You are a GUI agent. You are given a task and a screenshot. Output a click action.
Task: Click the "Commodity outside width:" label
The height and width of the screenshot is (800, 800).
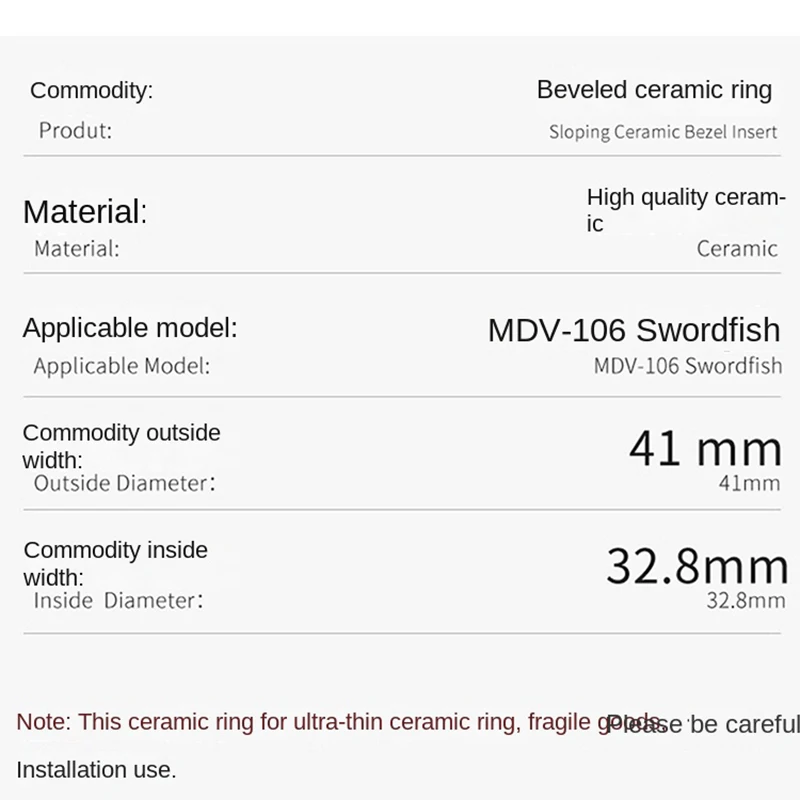point(121,446)
